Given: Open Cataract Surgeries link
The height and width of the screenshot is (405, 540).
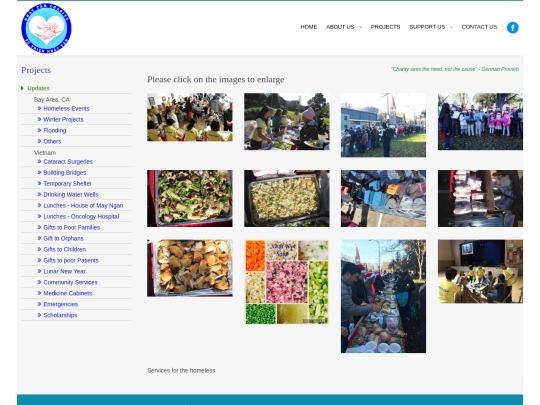Looking at the screenshot, I should 68,162.
